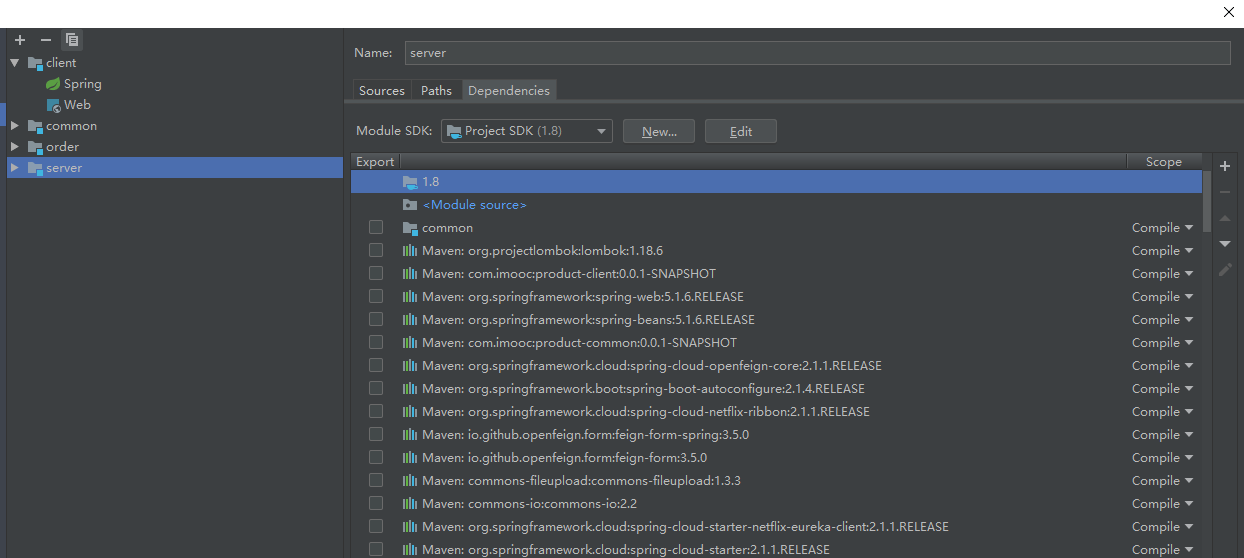The width and height of the screenshot is (1244, 558).
Task: Select the <Module source> row
Action: [776, 205]
